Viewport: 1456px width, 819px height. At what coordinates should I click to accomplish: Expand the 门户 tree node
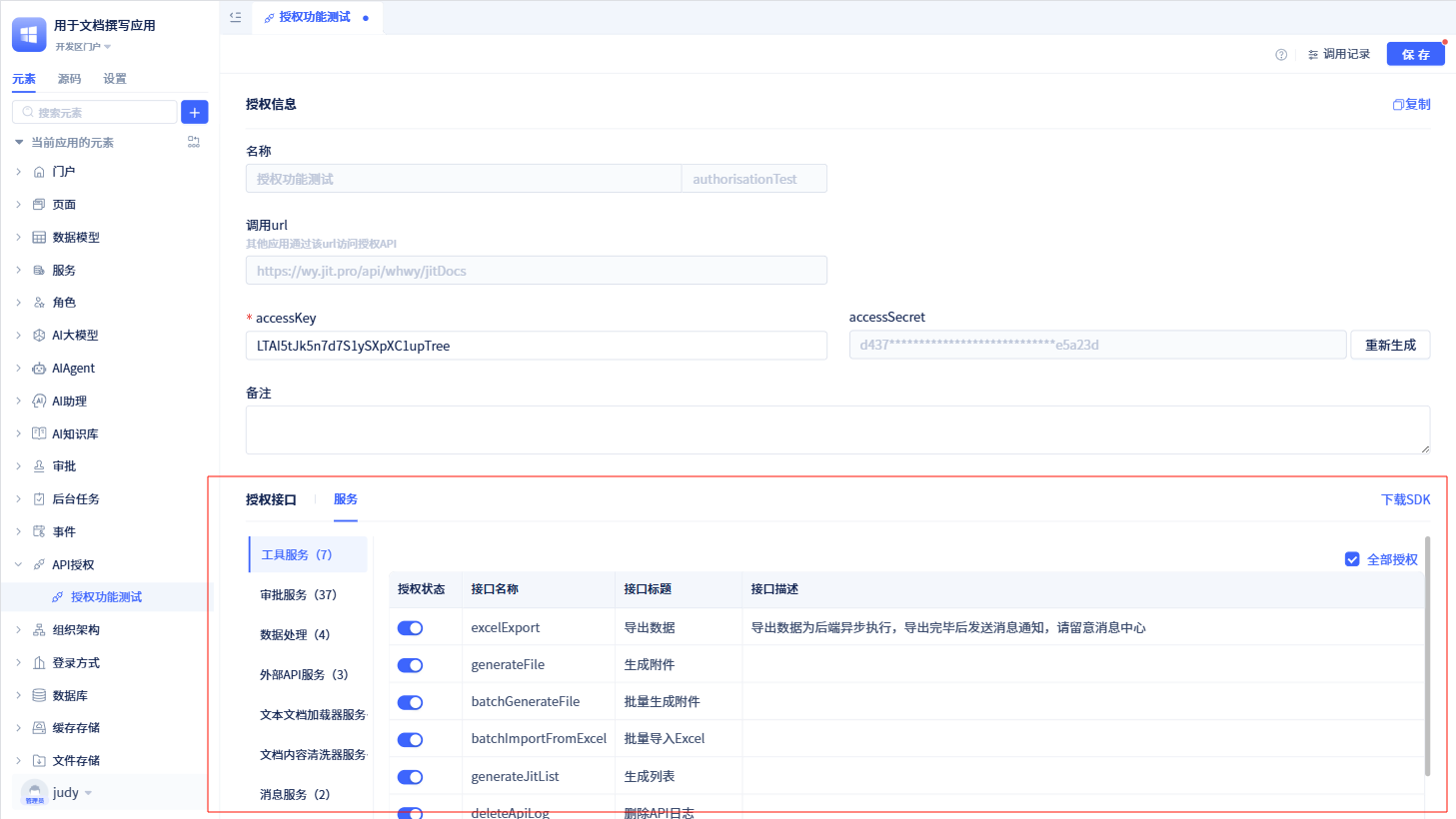click(x=18, y=172)
